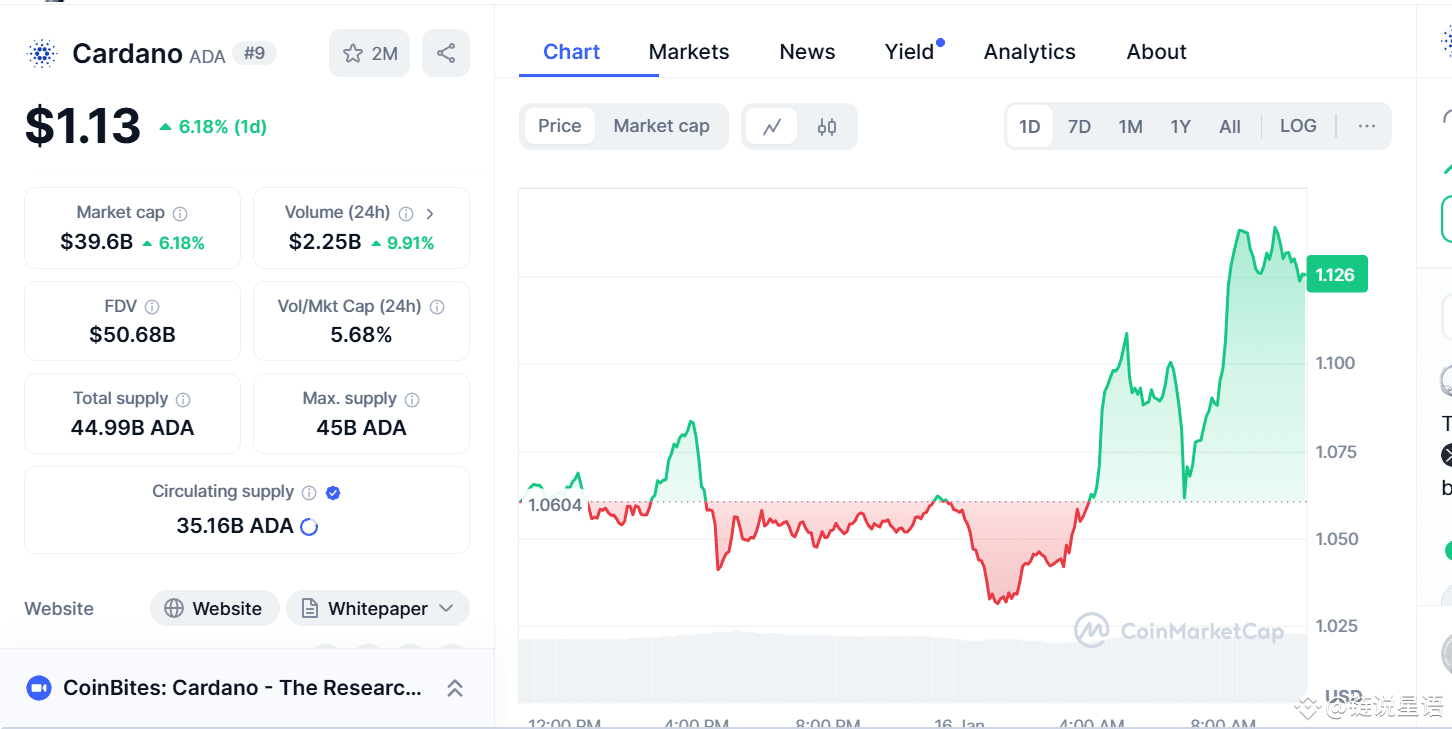Click the info icon beside Market cap

click(x=179, y=212)
